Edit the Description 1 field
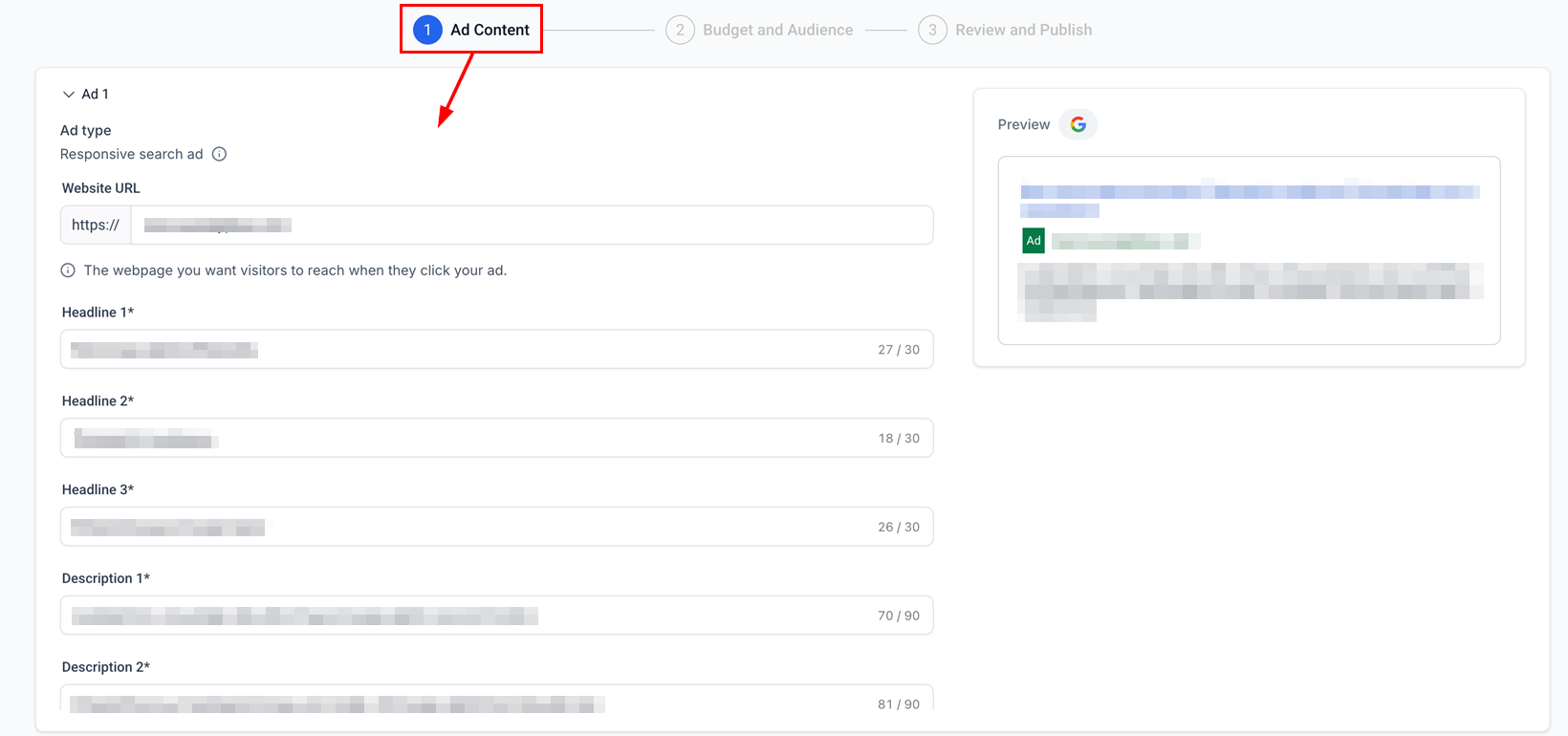 496,616
